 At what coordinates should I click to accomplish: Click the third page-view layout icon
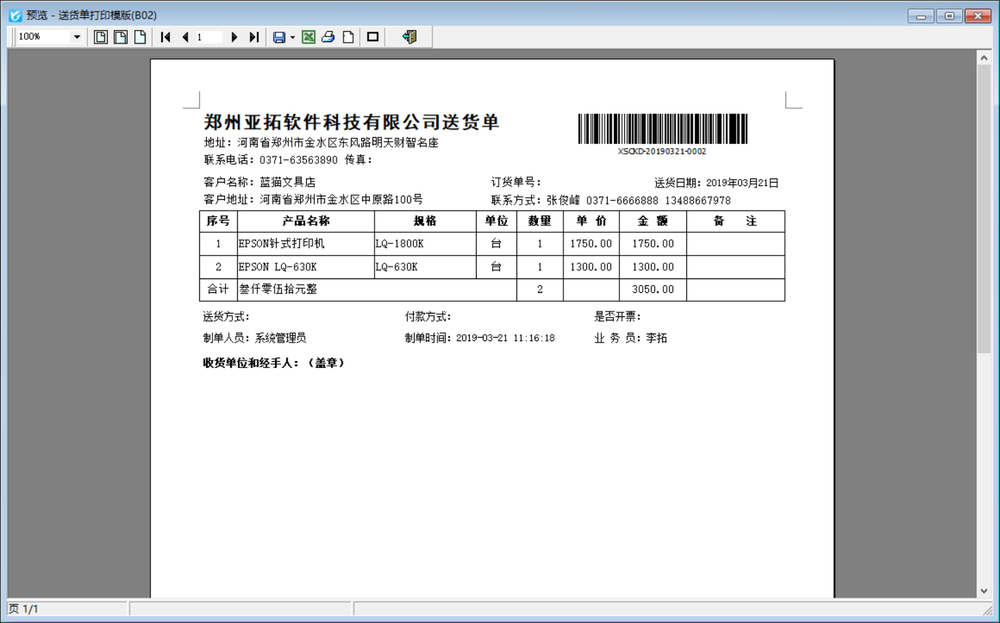tap(140, 37)
